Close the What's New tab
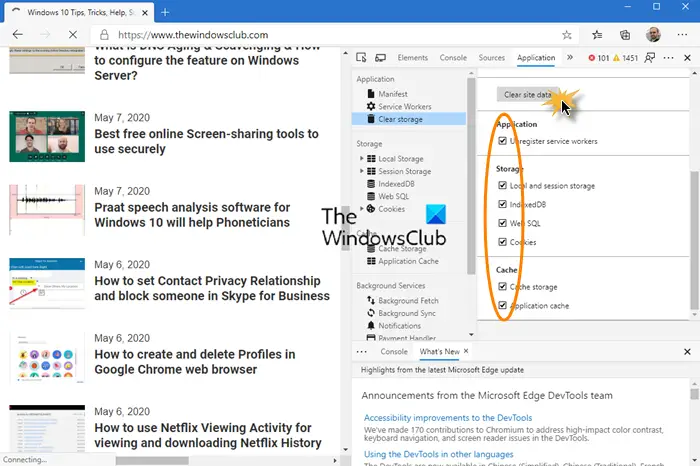 point(466,351)
